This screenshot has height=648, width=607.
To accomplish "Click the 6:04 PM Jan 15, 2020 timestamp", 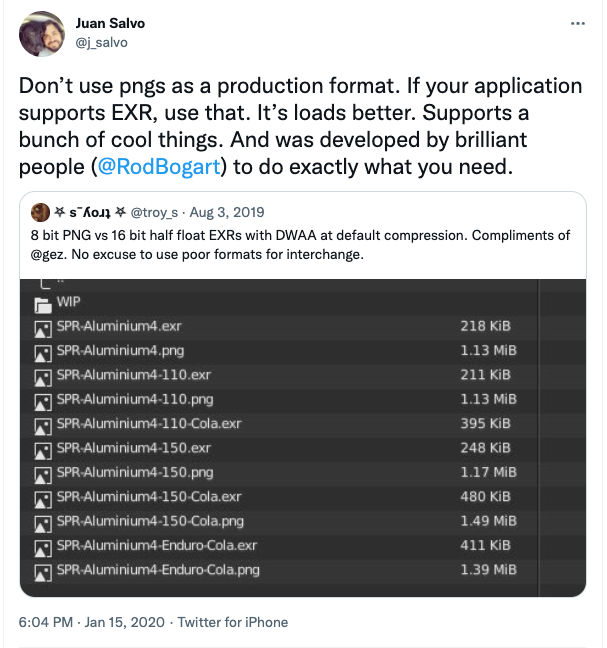I will point(93,622).
